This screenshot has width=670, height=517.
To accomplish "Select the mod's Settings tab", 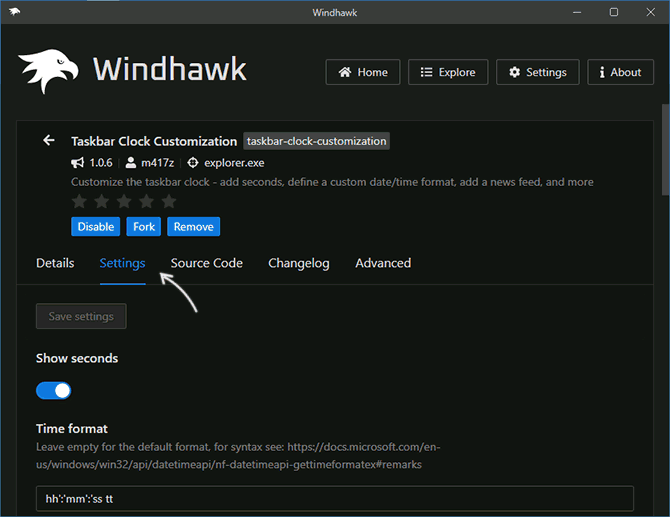I will (123, 263).
